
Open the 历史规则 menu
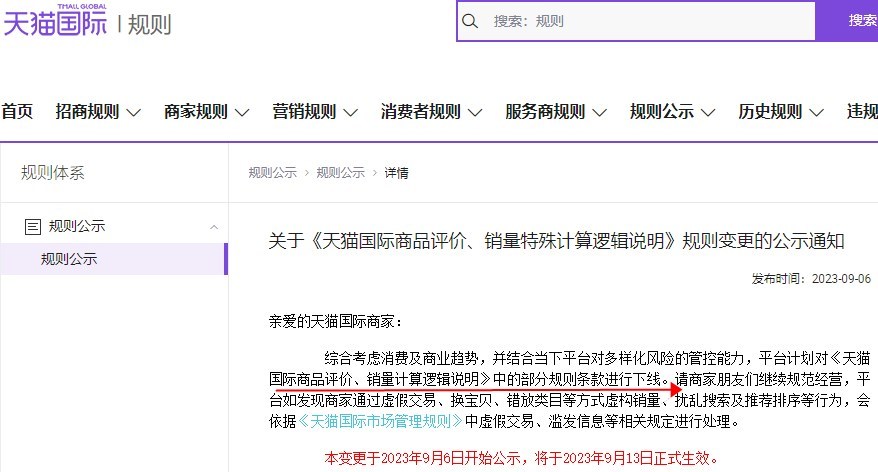(x=770, y=111)
